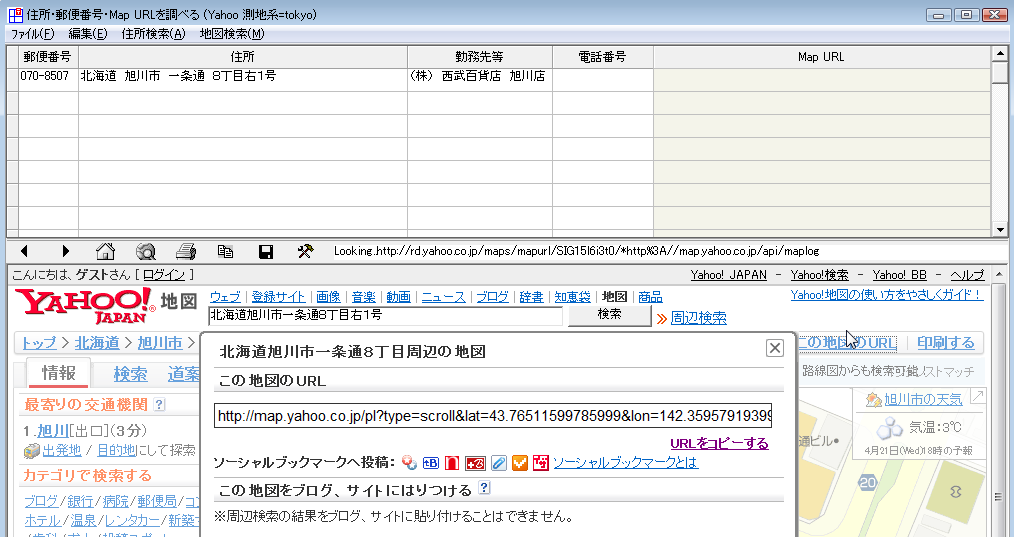
Task: Open the 住所検索(A) menu
Action: point(153,34)
